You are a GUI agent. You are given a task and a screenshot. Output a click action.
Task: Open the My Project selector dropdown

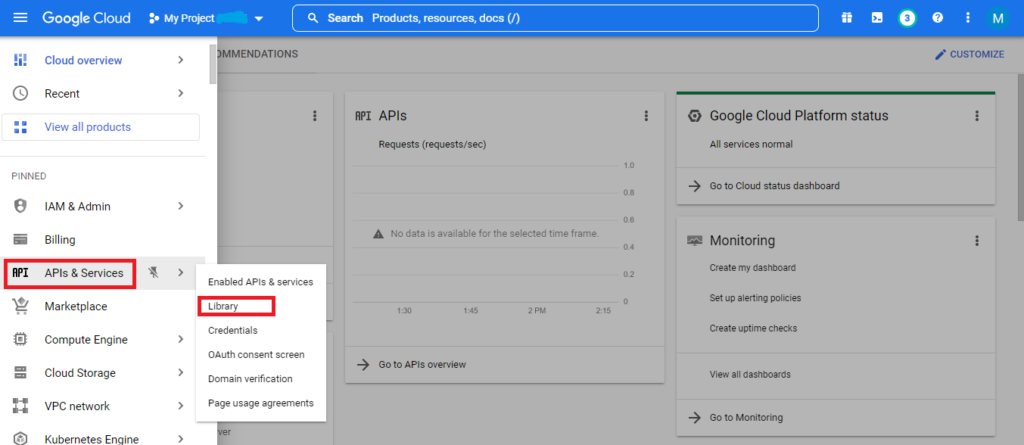click(x=206, y=18)
